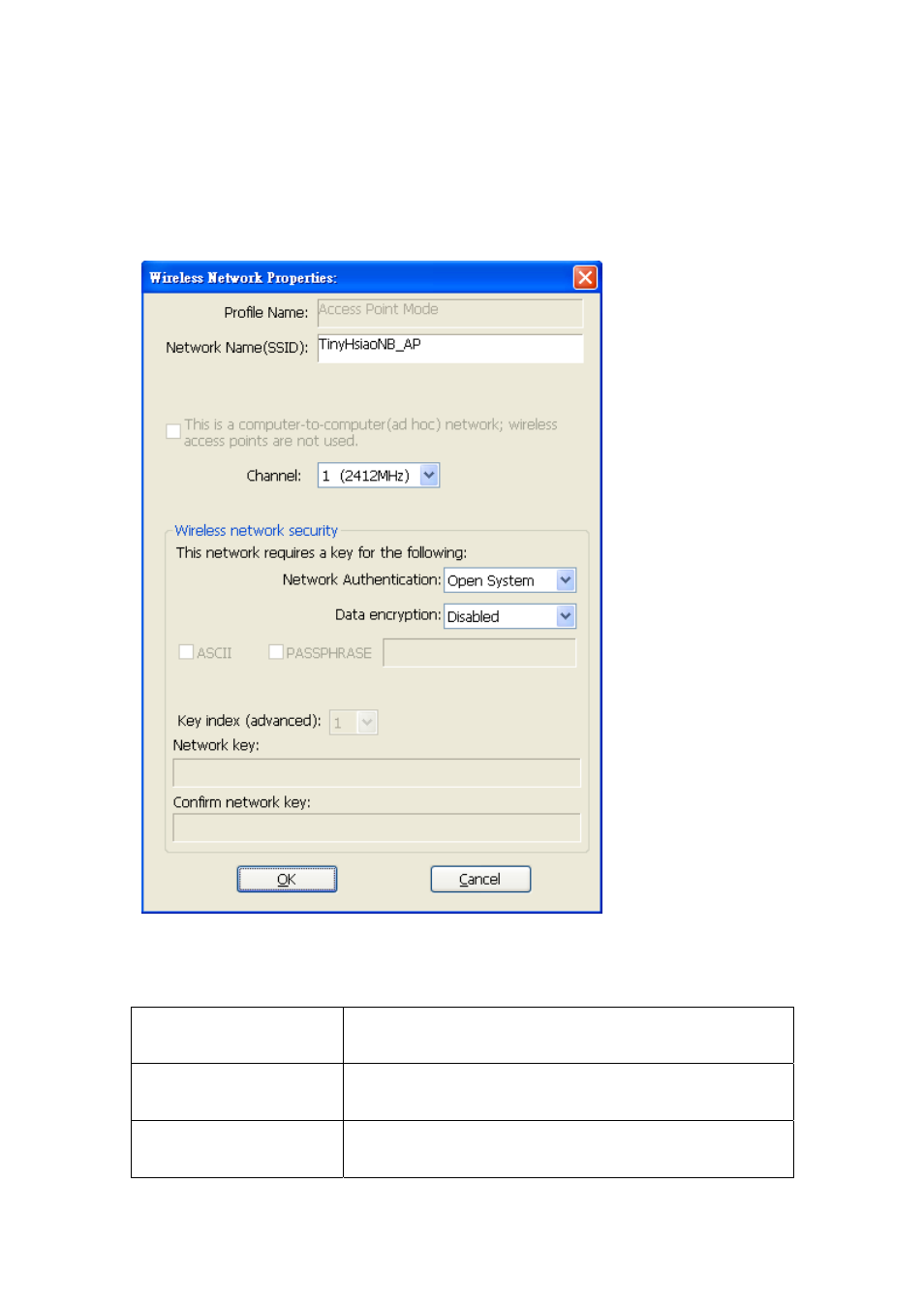Click the Network key input field

tap(377, 773)
